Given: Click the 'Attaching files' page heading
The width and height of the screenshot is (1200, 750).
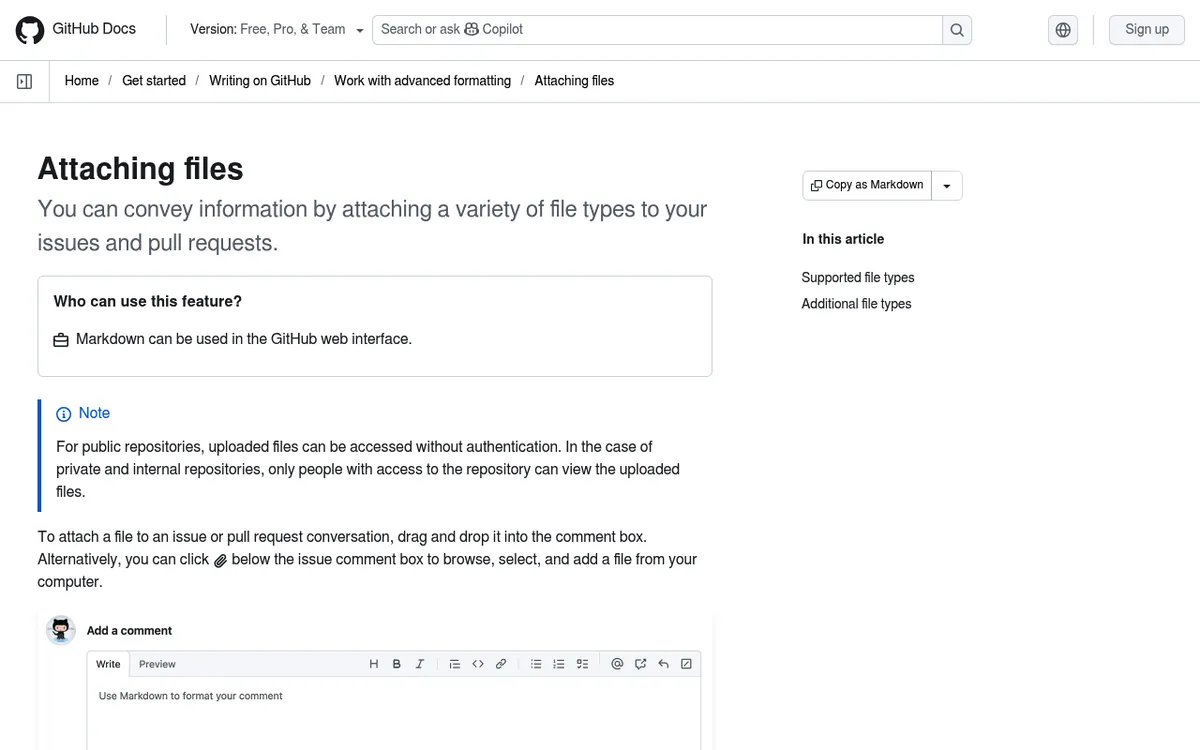Looking at the screenshot, I should click(141, 169).
